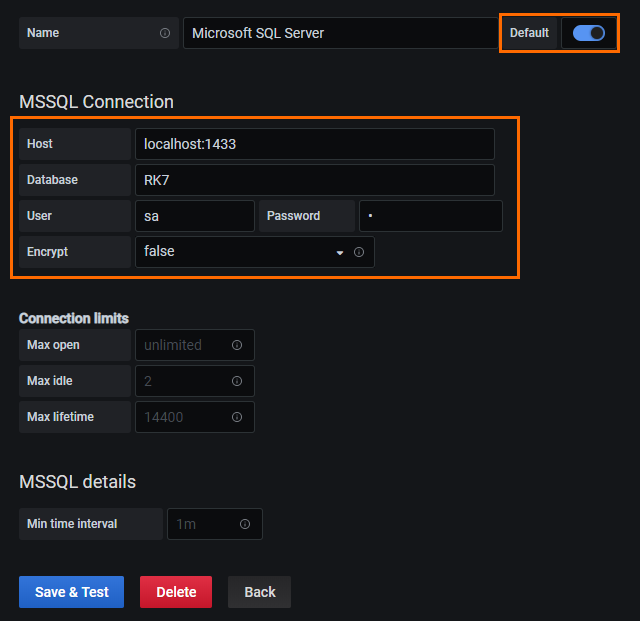The width and height of the screenshot is (640, 621).
Task: Click the red Delete button
Action: pos(176,592)
